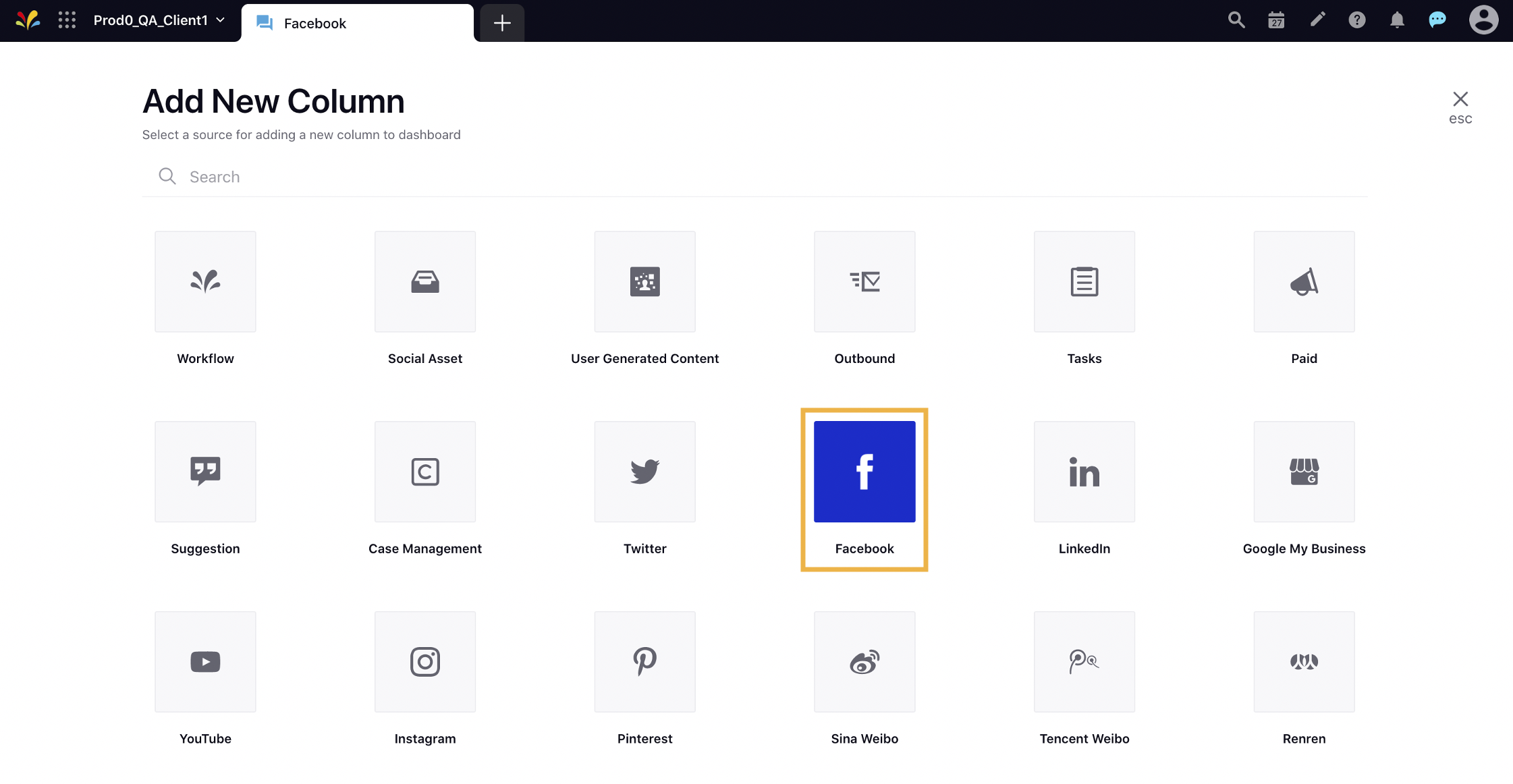Expand the Prod0_QA_Client1 workspace dropdown
Viewport: 1513px width, 784px height.
tap(159, 20)
